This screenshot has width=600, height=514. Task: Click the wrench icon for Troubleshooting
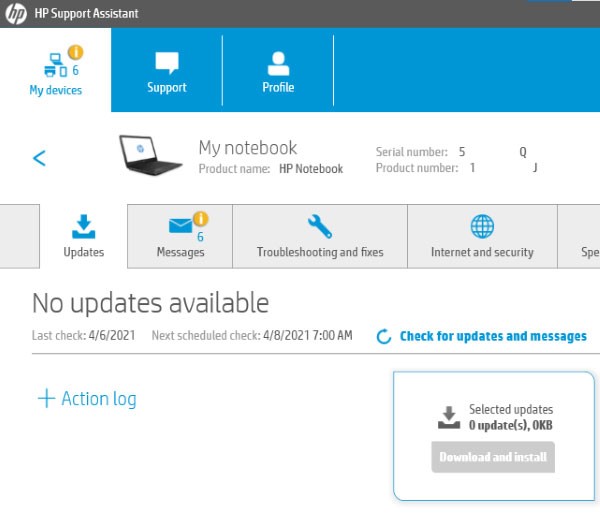pyautogui.click(x=320, y=225)
